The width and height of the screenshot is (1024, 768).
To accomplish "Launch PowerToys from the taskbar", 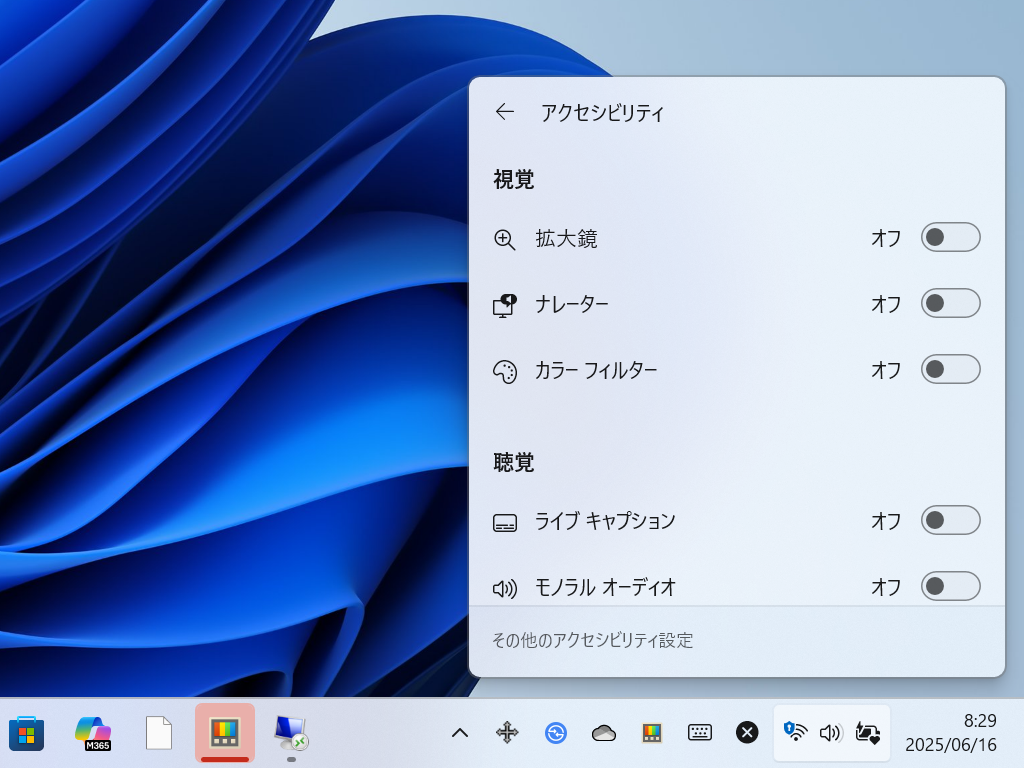I will [x=224, y=733].
